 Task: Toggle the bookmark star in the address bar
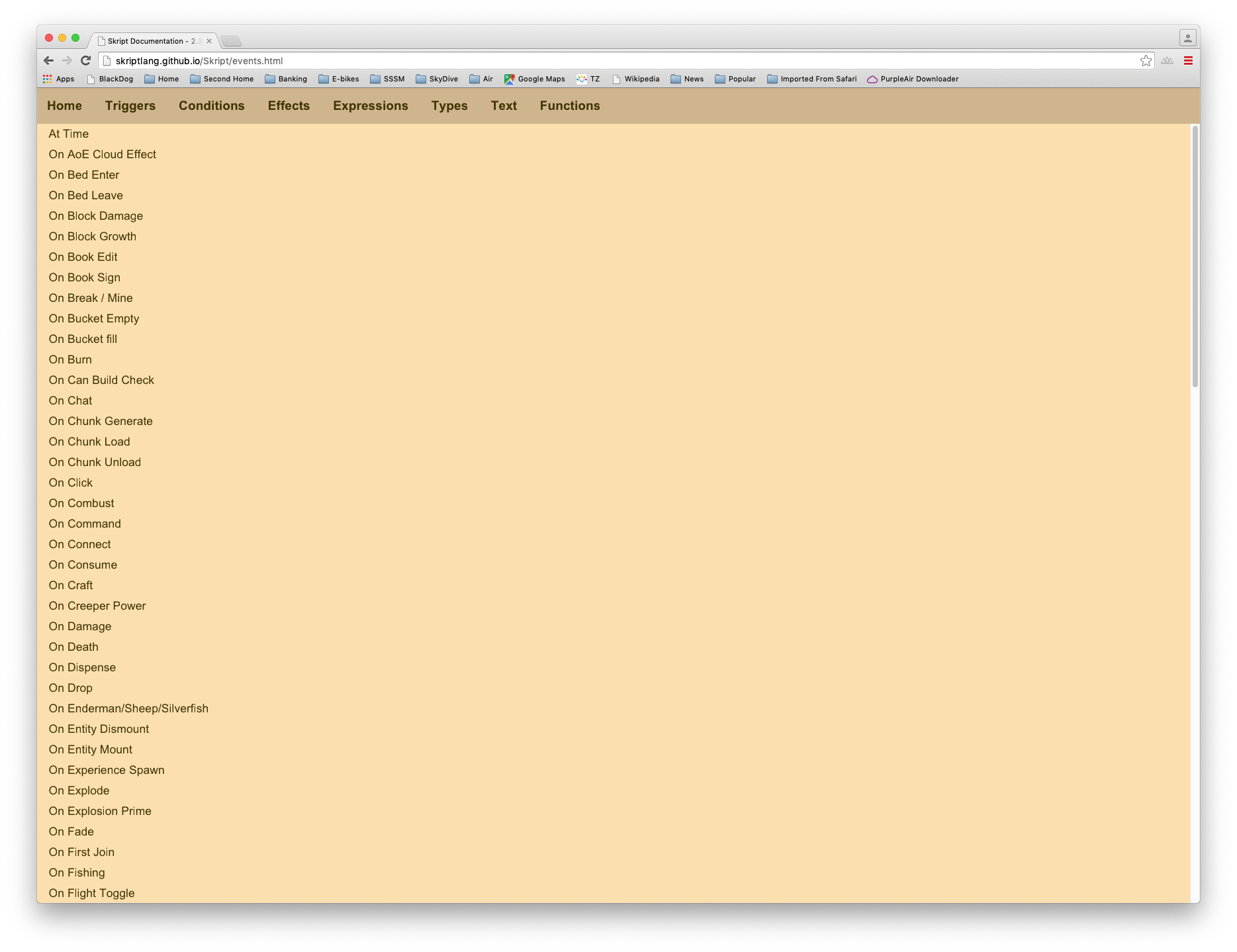tap(1145, 60)
